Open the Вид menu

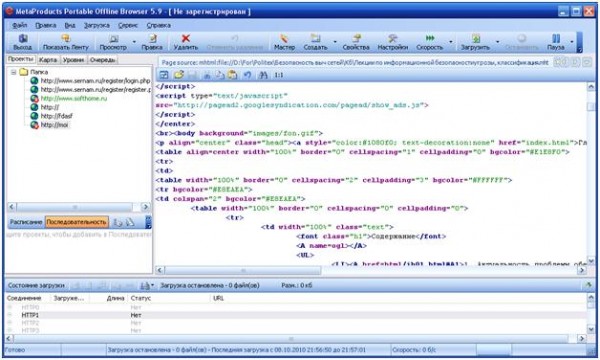(70, 25)
